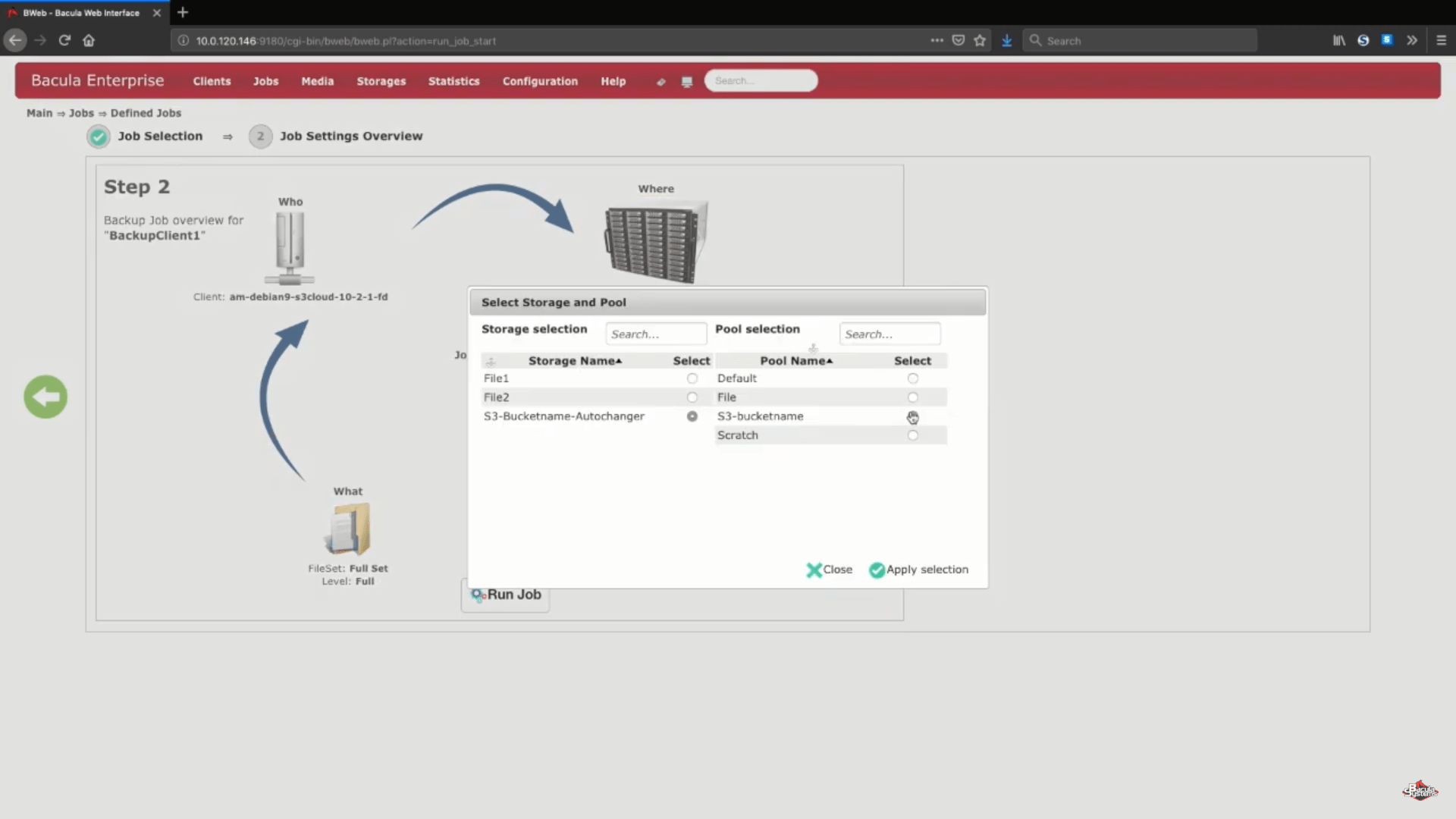Close the BWeb browser tab
Viewport: 1456px width, 819px height.
click(x=157, y=13)
